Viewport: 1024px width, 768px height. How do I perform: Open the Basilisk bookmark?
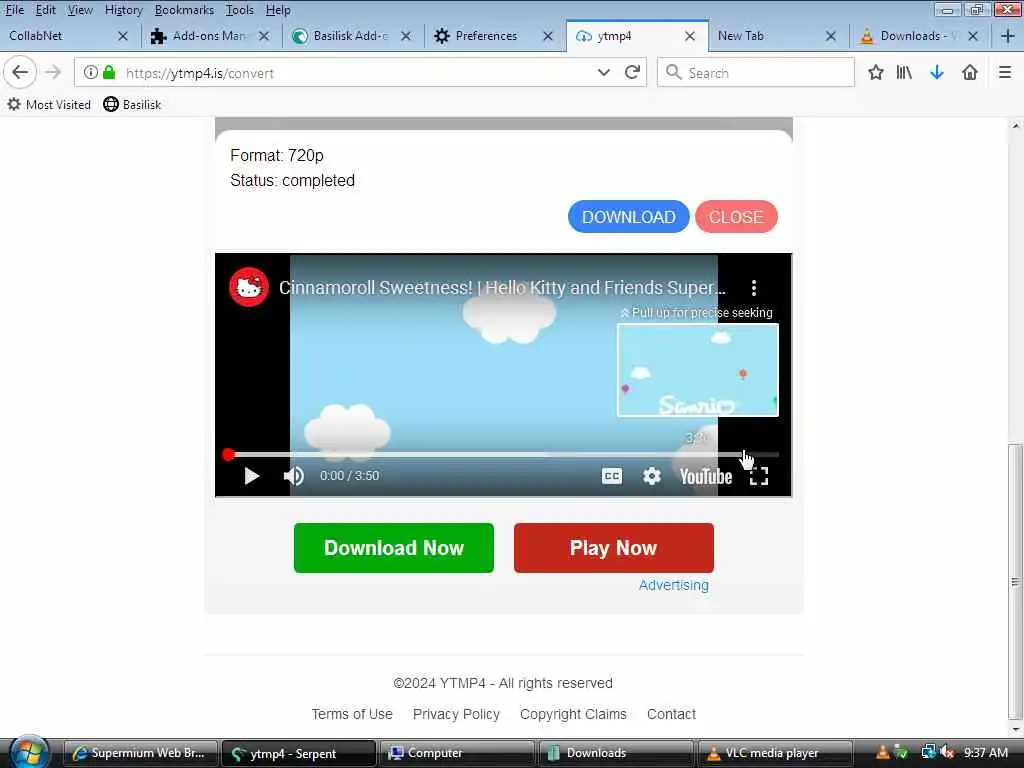coord(133,104)
